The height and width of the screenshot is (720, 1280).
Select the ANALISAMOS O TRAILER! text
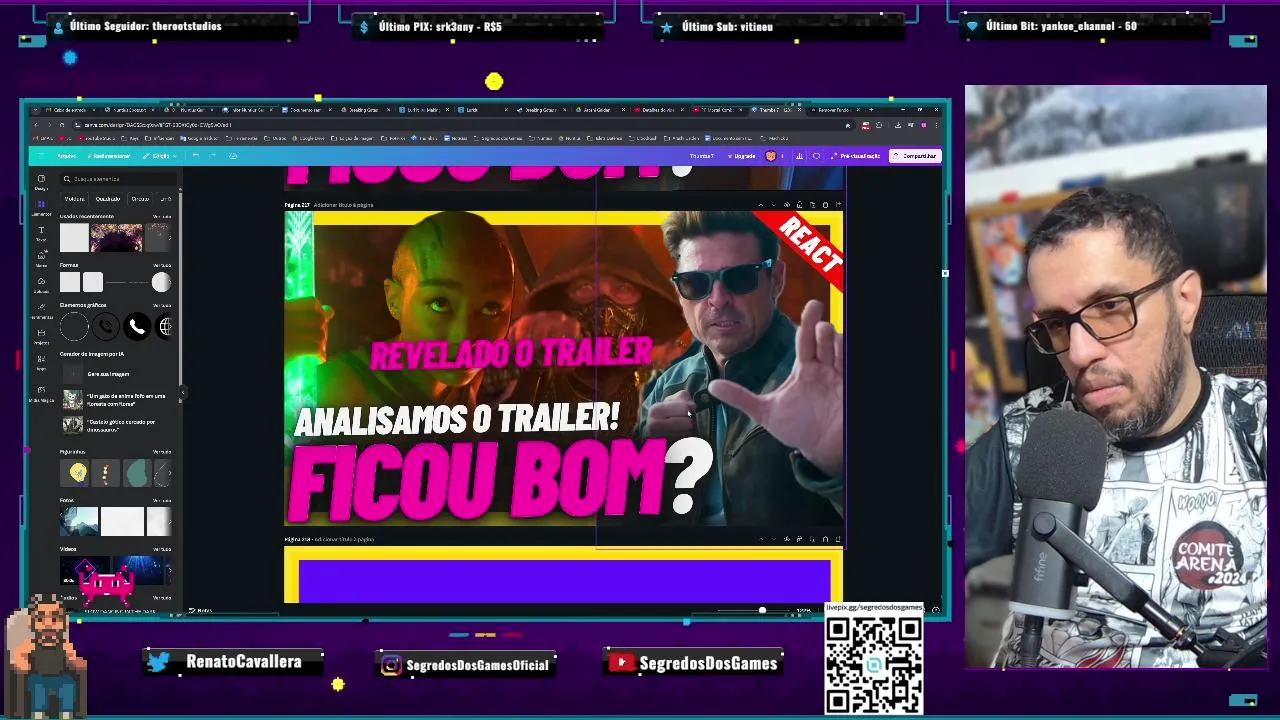(x=457, y=420)
